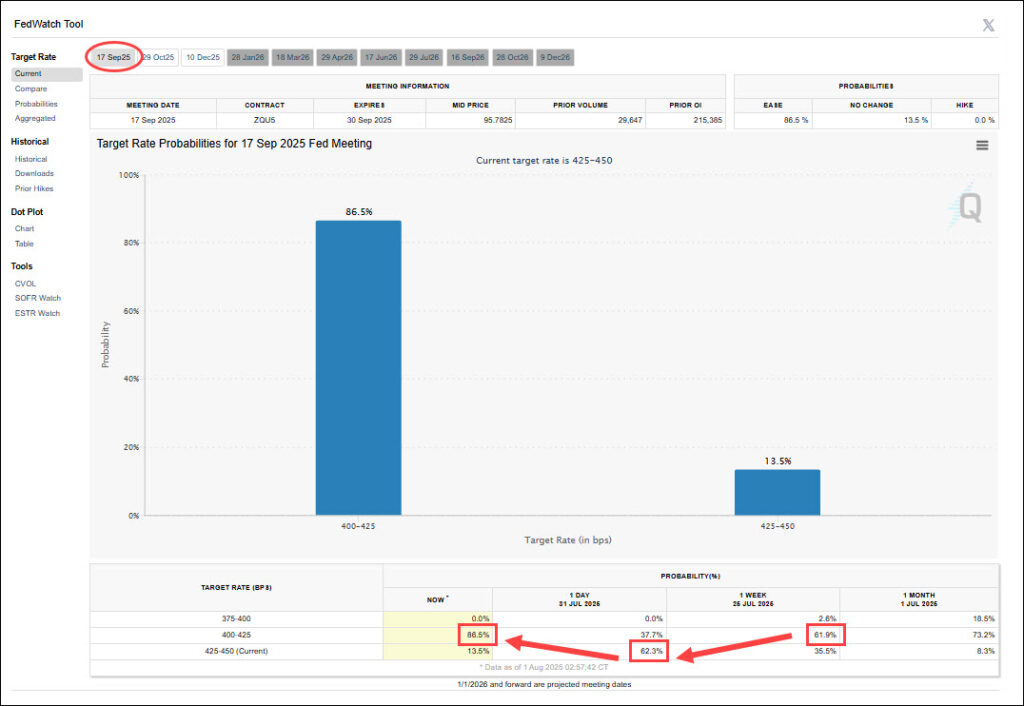Select the 17 Sep25 meeting tab
Screen dimensions: 1024x706
click(113, 58)
